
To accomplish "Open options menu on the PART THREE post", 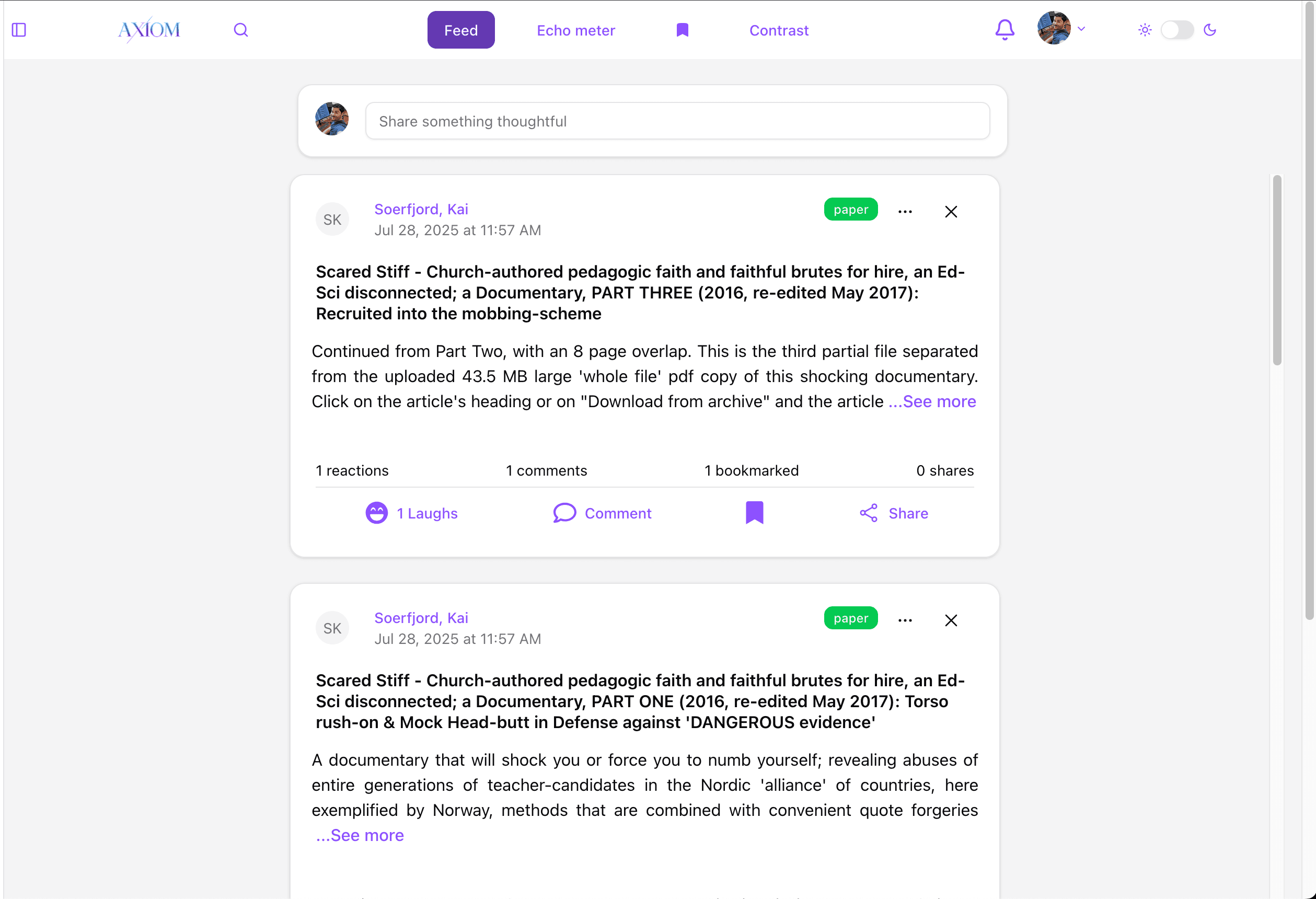I will (x=905, y=211).
